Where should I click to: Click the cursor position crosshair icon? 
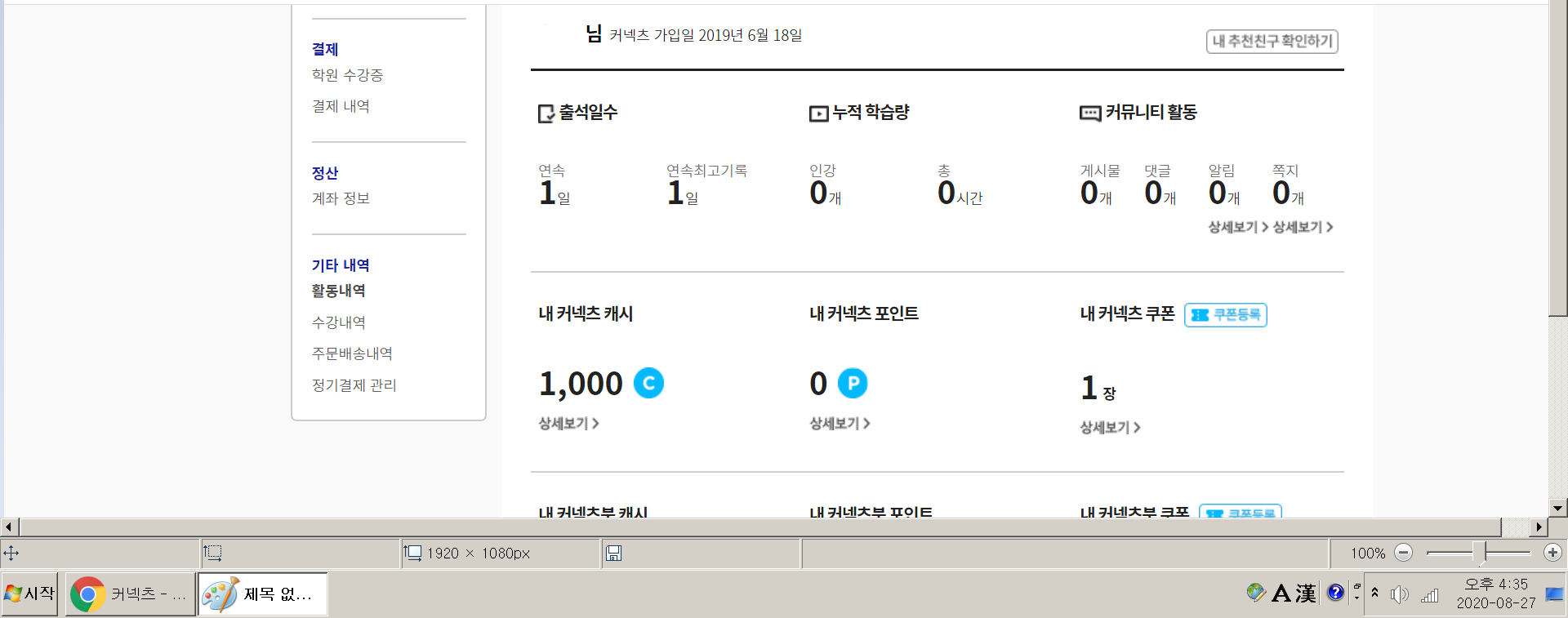pyautogui.click(x=11, y=553)
